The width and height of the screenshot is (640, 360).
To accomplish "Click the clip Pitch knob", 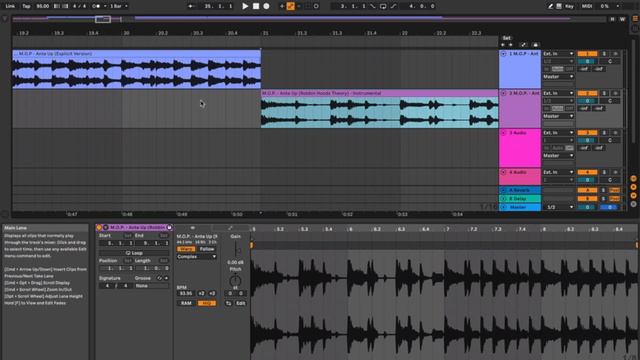I will click(235, 281).
